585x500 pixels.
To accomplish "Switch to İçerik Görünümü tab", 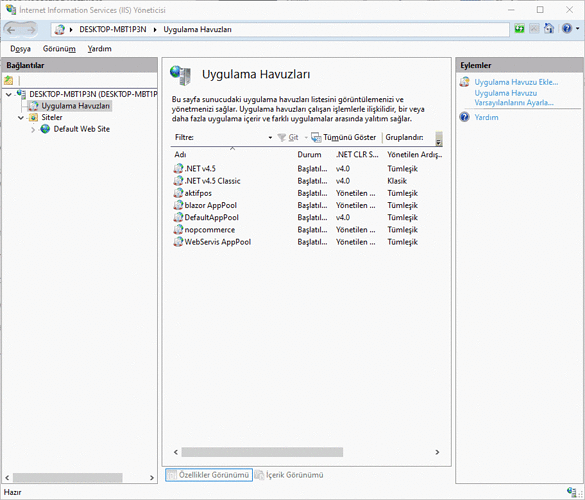I will tap(289, 475).
